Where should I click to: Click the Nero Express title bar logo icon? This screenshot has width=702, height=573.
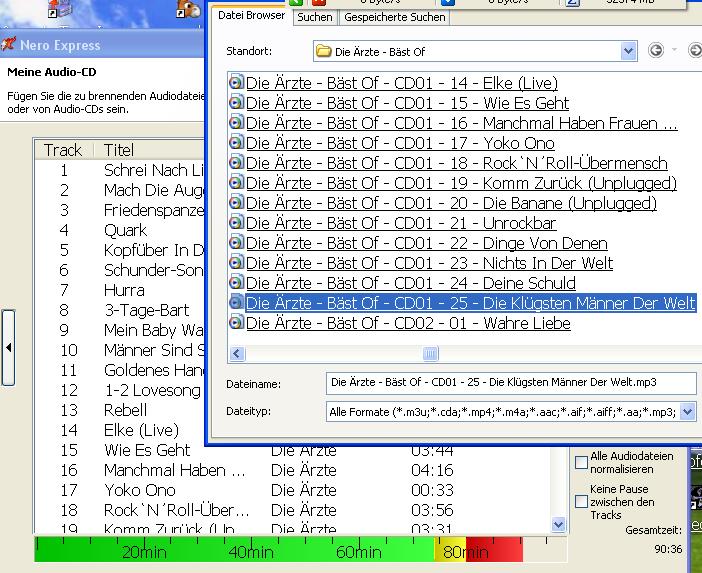9,45
